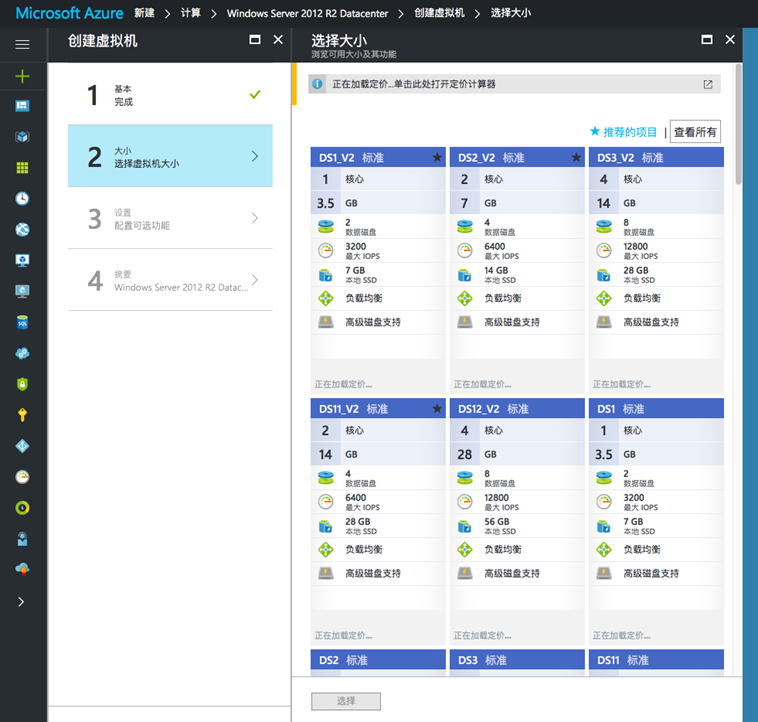Click the 正在加载定价 pricing calculator banner
Screen dimensions: 758x722
tap(514, 84)
